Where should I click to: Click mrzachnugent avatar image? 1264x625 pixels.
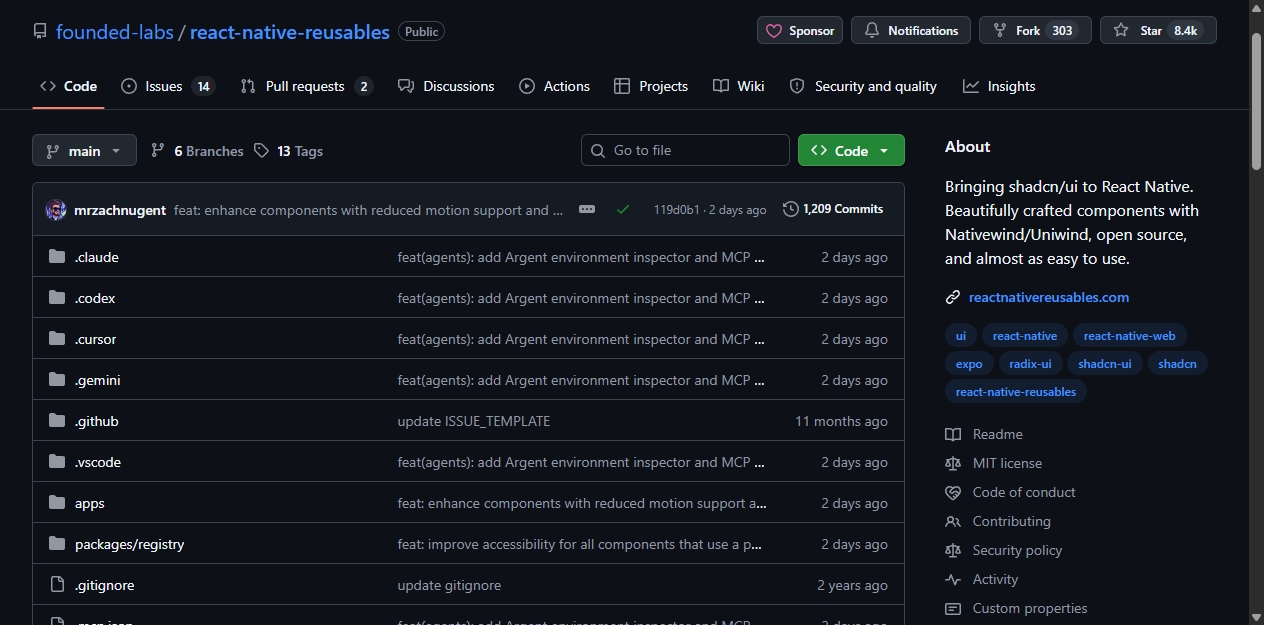[x=56, y=210]
